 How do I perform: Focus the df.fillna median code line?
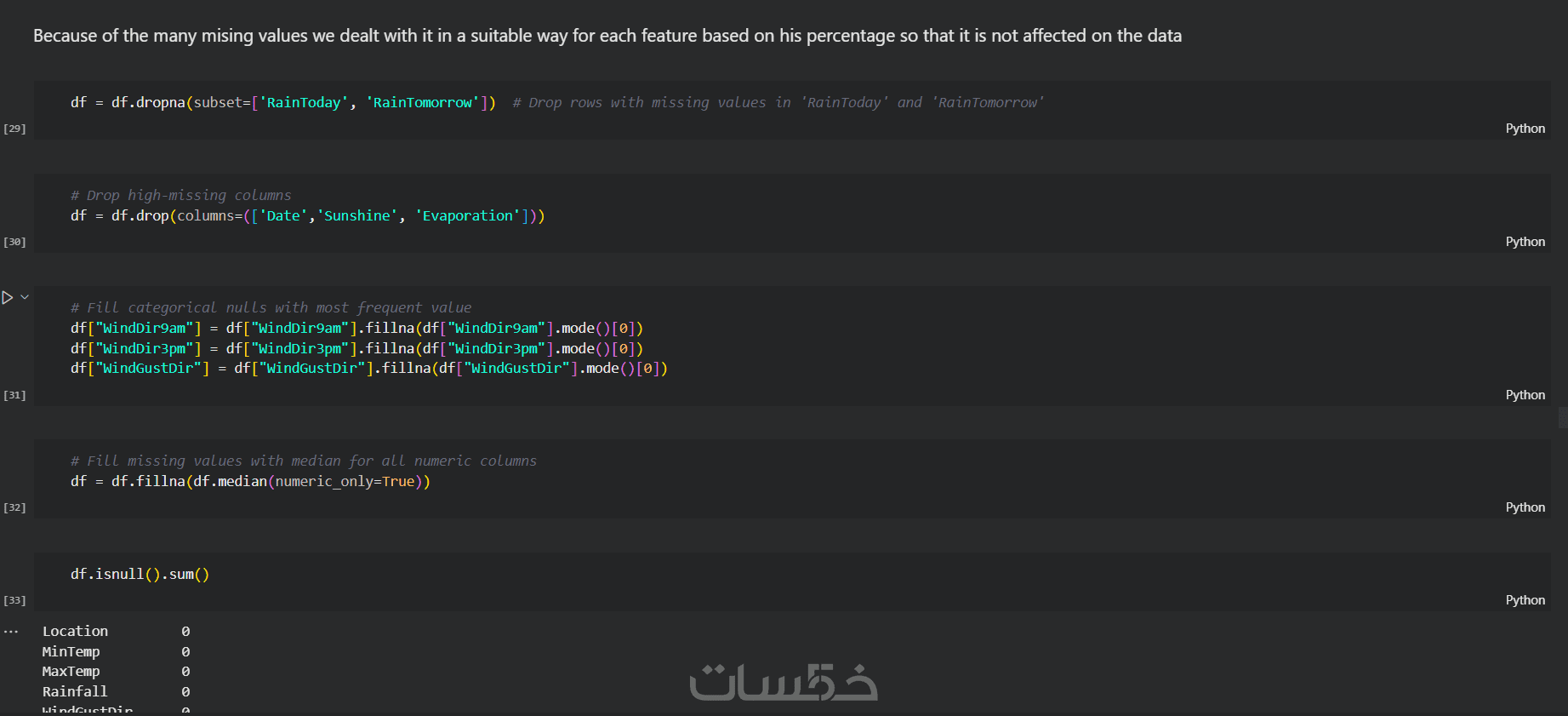tap(250, 482)
